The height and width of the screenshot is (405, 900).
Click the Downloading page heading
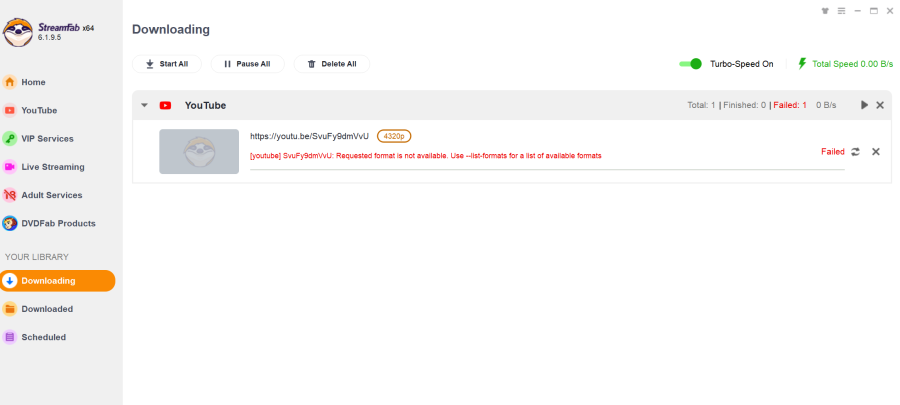[171, 29]
